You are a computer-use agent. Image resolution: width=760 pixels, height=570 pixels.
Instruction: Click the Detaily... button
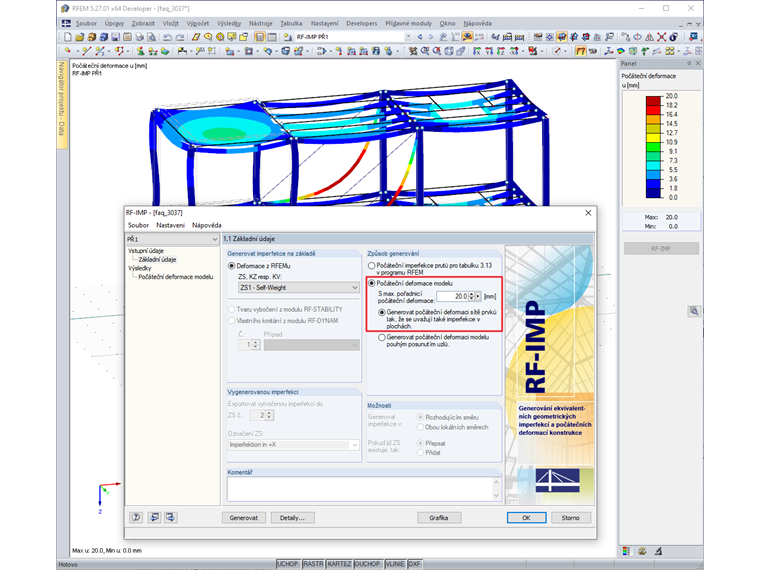point(292,518)
